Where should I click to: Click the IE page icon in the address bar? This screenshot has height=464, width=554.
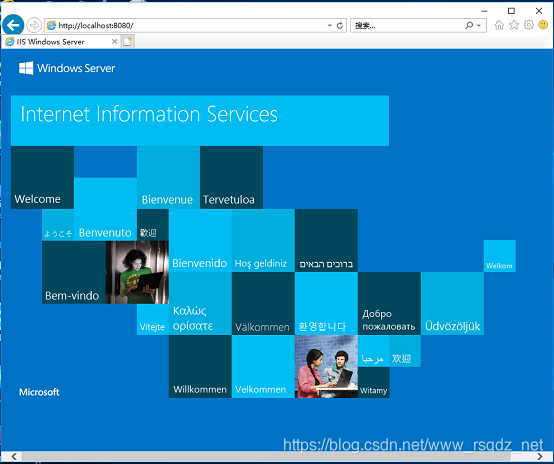[51, 25]
